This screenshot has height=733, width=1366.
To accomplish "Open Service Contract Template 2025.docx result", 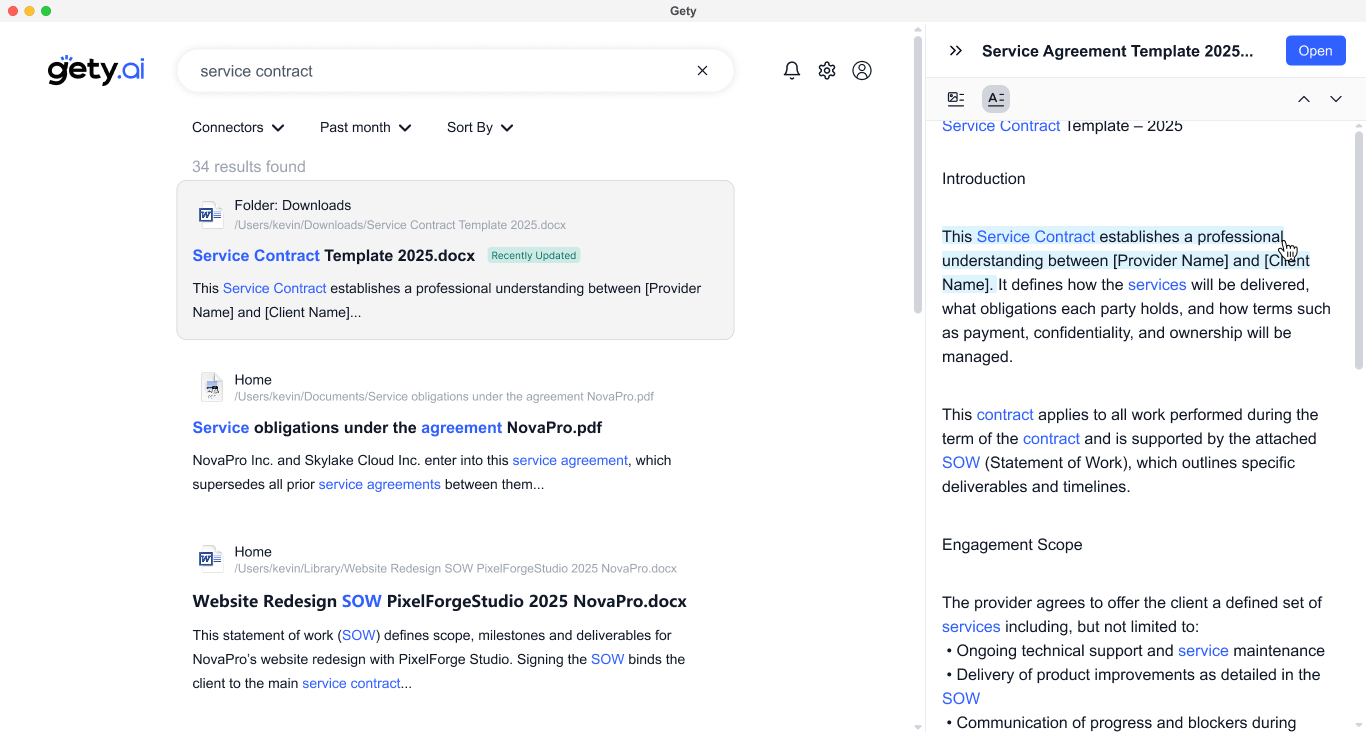I will (333, 256).
